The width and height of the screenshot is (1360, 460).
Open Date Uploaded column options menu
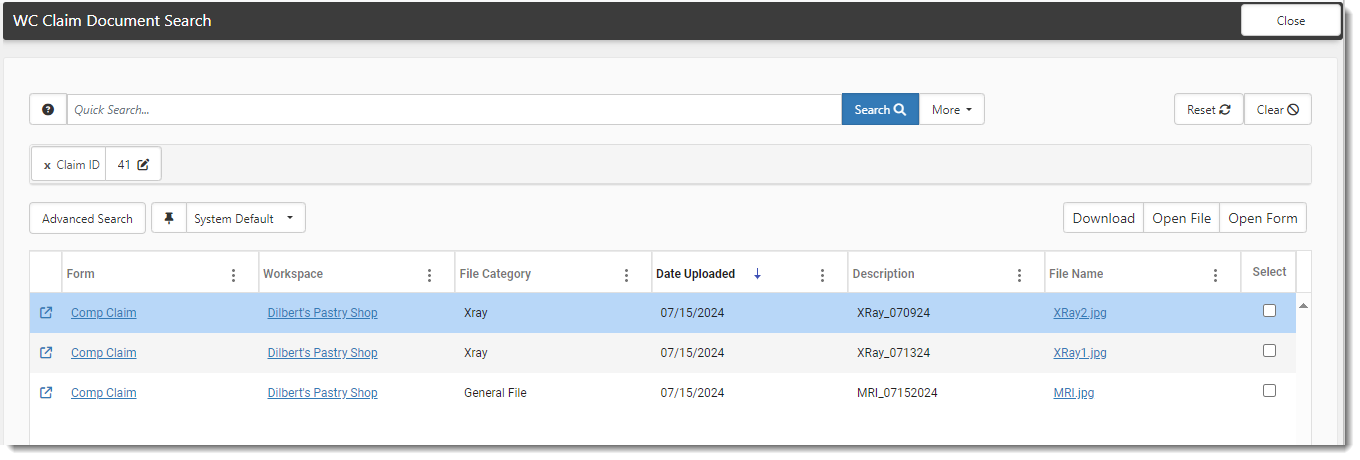coord(823,275)
